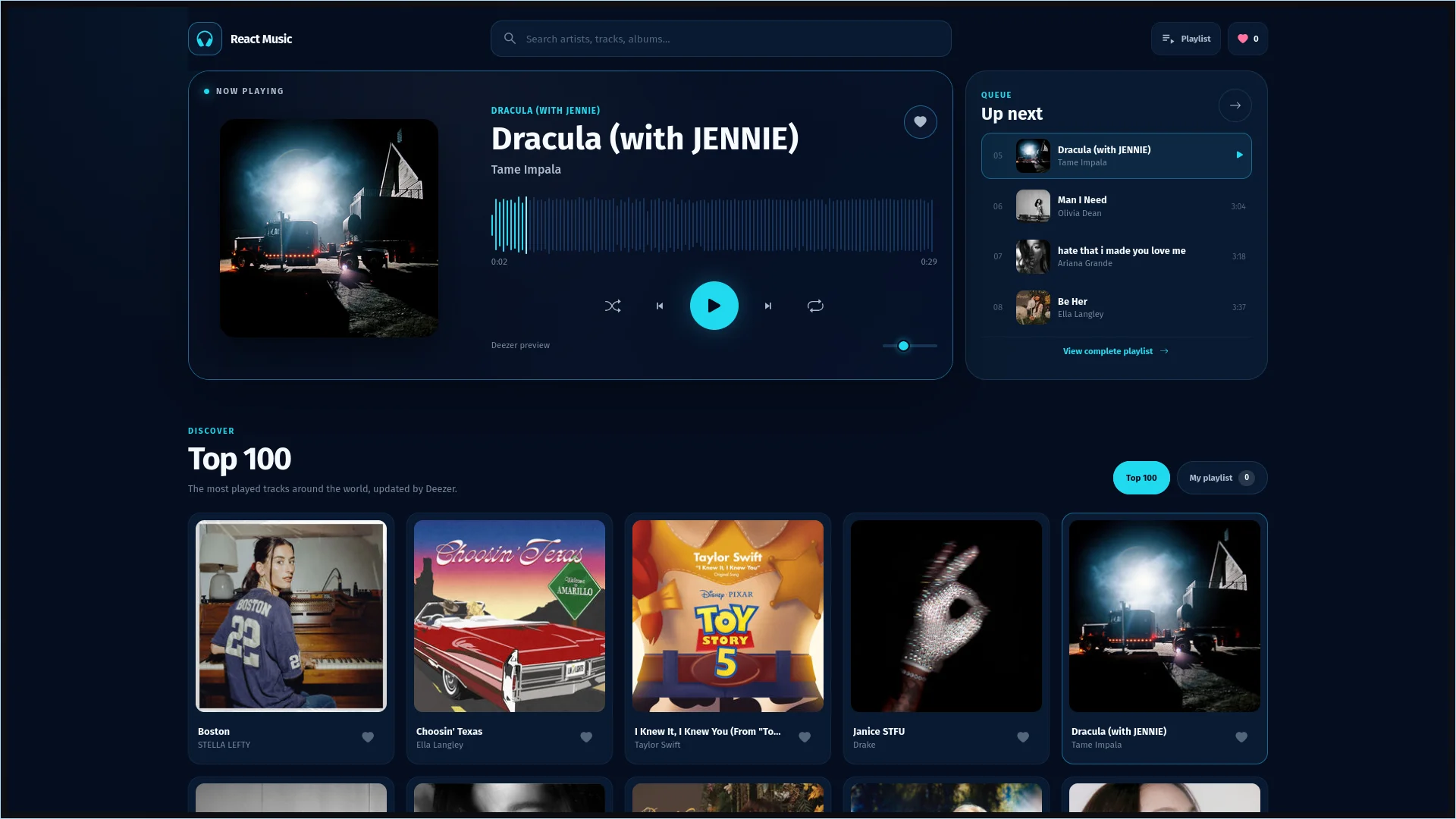Skip to previous track

[x=660, y=306]
